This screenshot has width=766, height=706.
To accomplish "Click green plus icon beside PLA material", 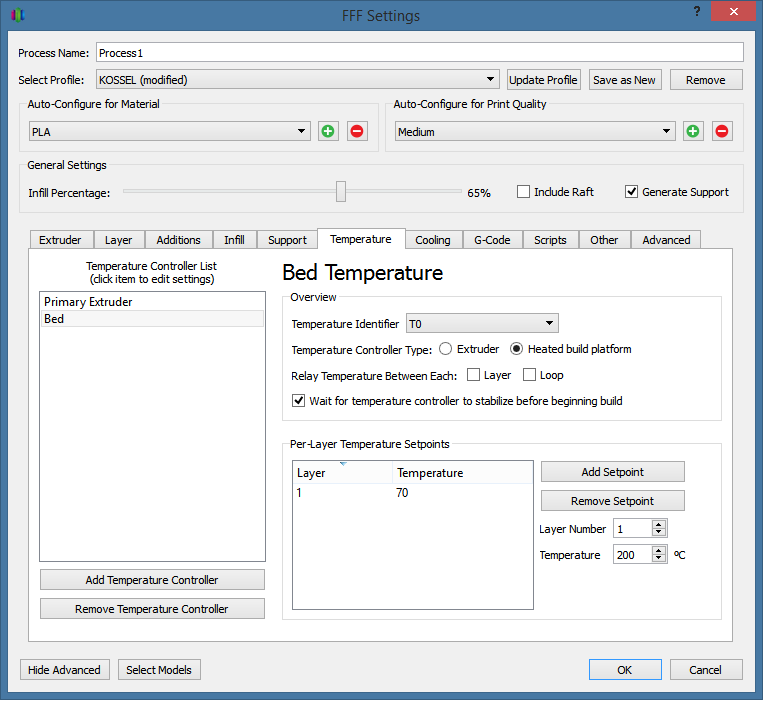I will click(x=328, y=131).
